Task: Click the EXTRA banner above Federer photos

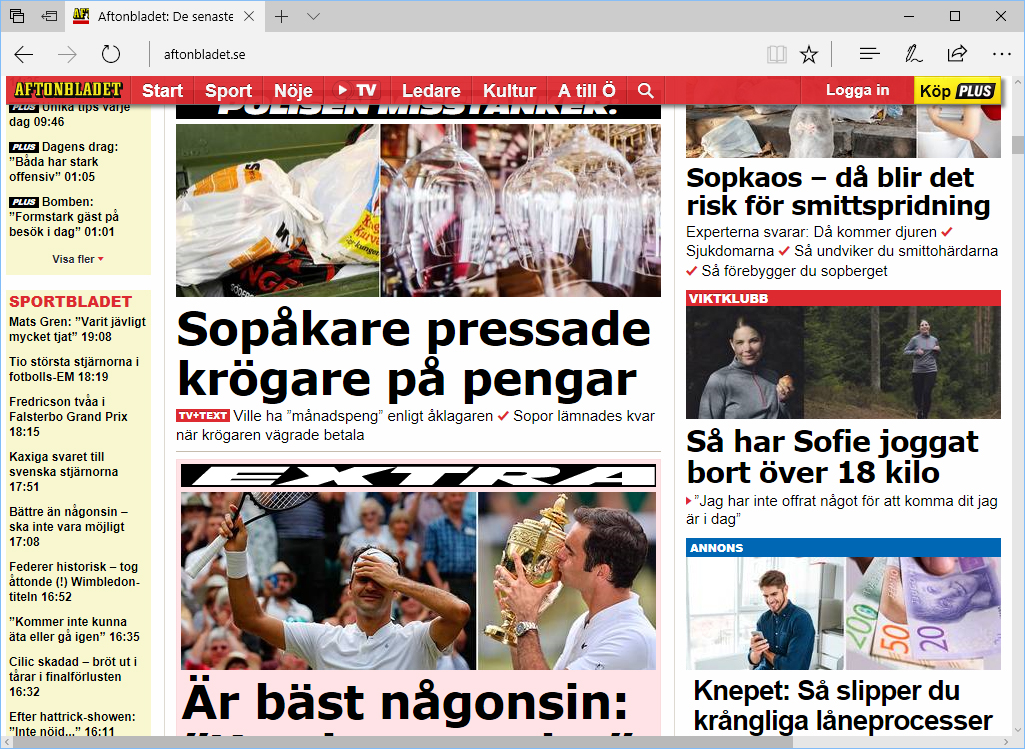Action: click(418, 475)
